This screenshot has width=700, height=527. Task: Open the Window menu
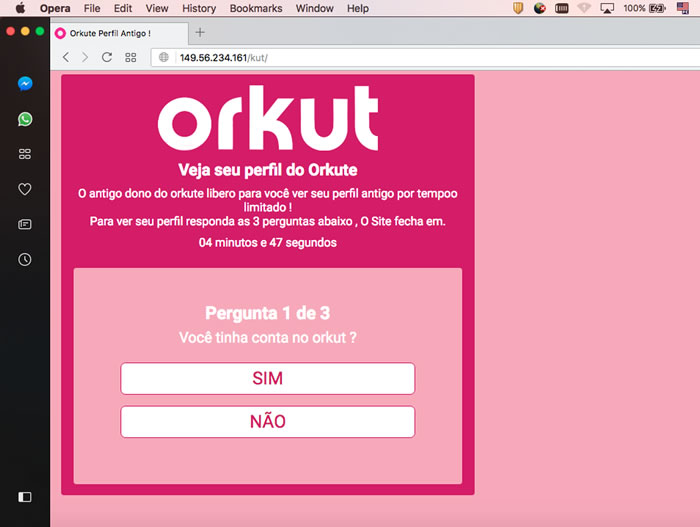[x=314, y=8]
